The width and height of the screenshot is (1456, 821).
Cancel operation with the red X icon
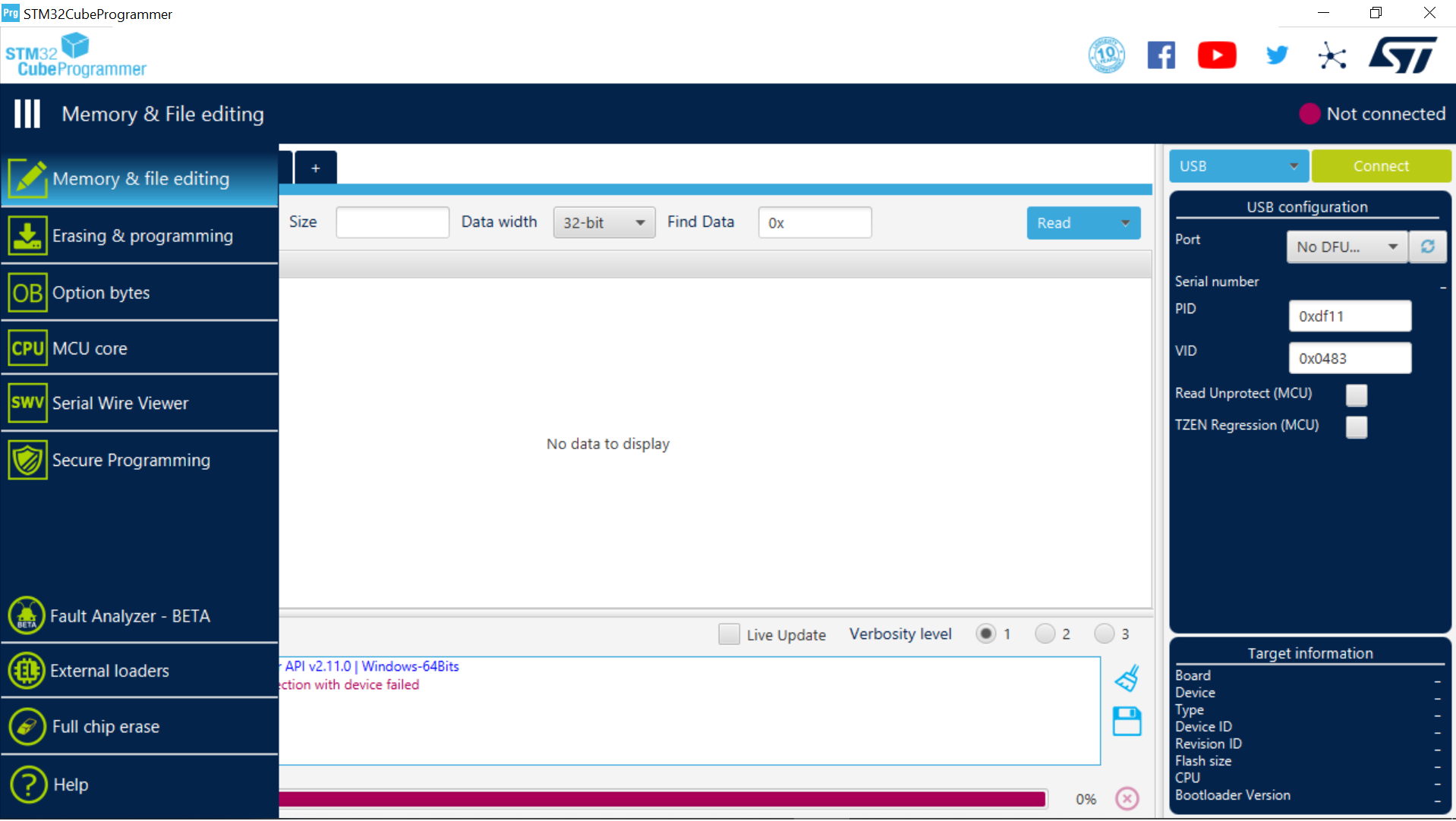[1127, 798]
